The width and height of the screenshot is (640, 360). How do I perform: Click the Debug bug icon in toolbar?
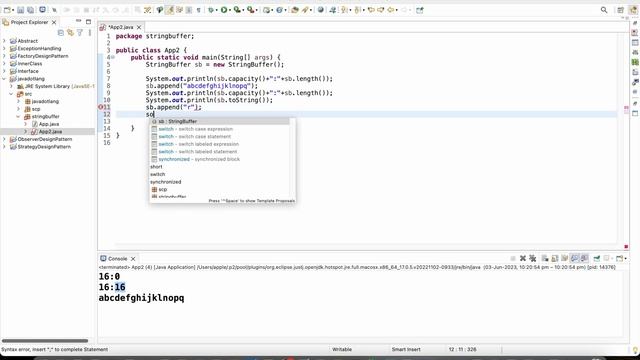211,10
